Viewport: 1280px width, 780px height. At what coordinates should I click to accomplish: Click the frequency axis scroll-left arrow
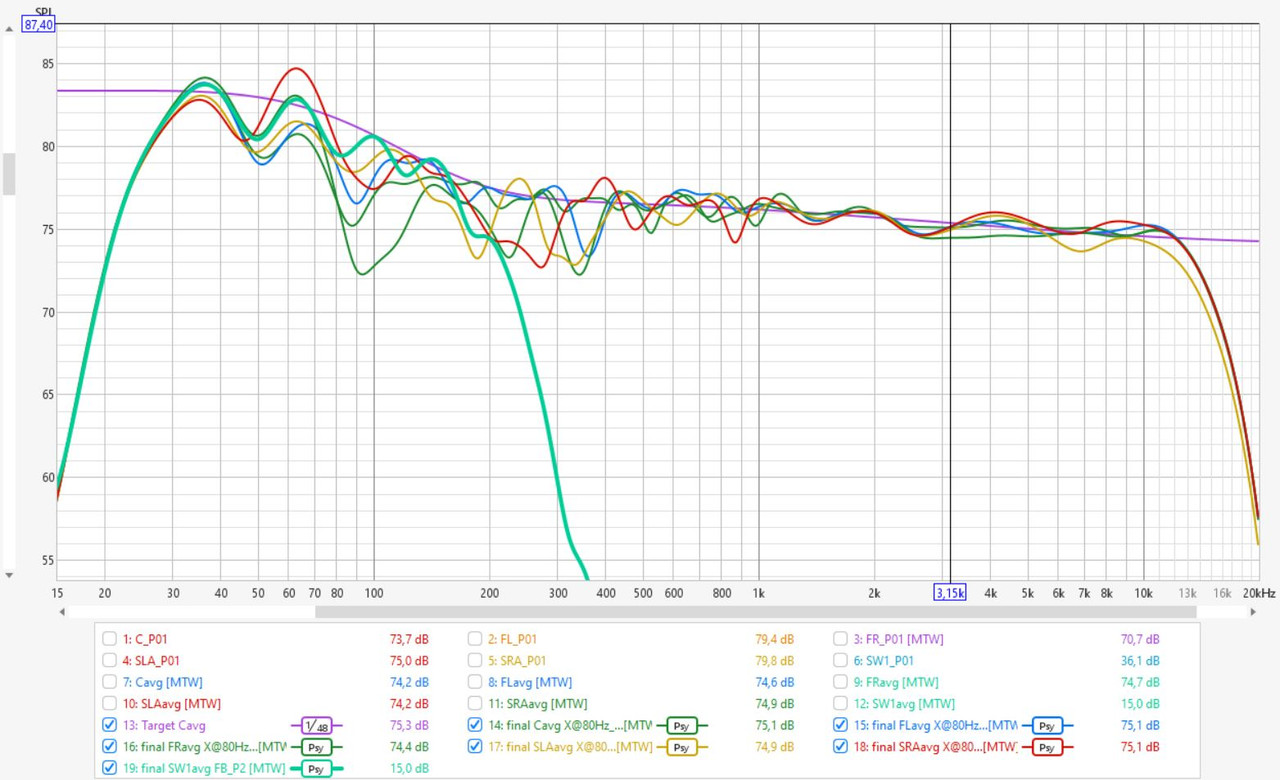pyautogui.click(x=63, y=611)
